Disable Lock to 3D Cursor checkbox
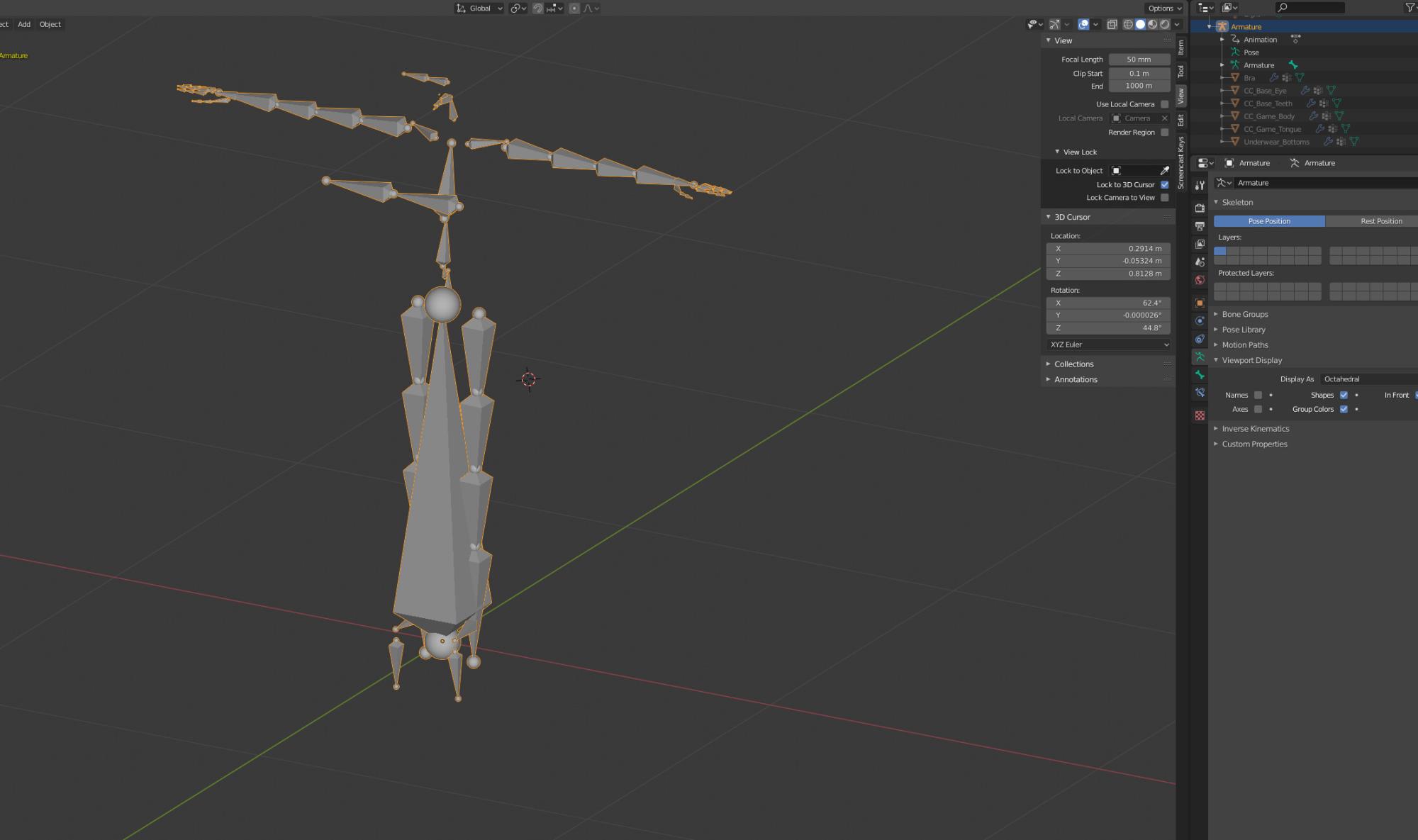The image size is (1418, 840). [1164, 185]
